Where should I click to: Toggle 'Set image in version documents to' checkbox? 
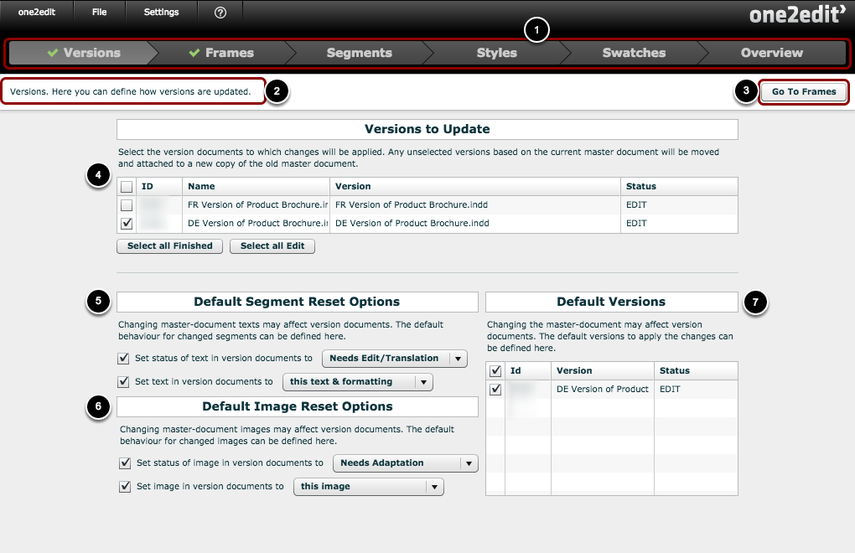point(125,486)
